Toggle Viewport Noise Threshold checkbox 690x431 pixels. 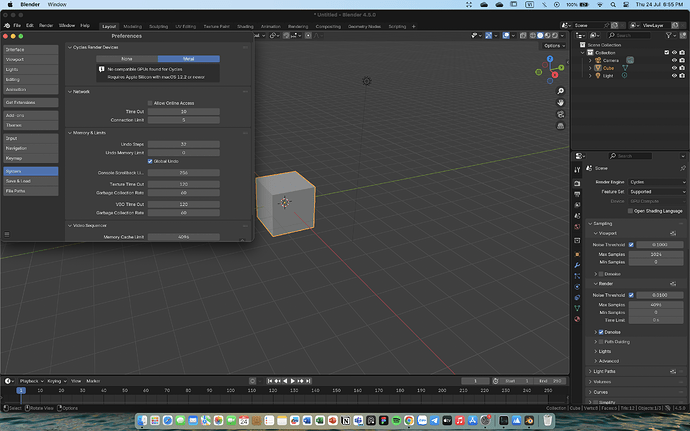[x=631, y=245]
